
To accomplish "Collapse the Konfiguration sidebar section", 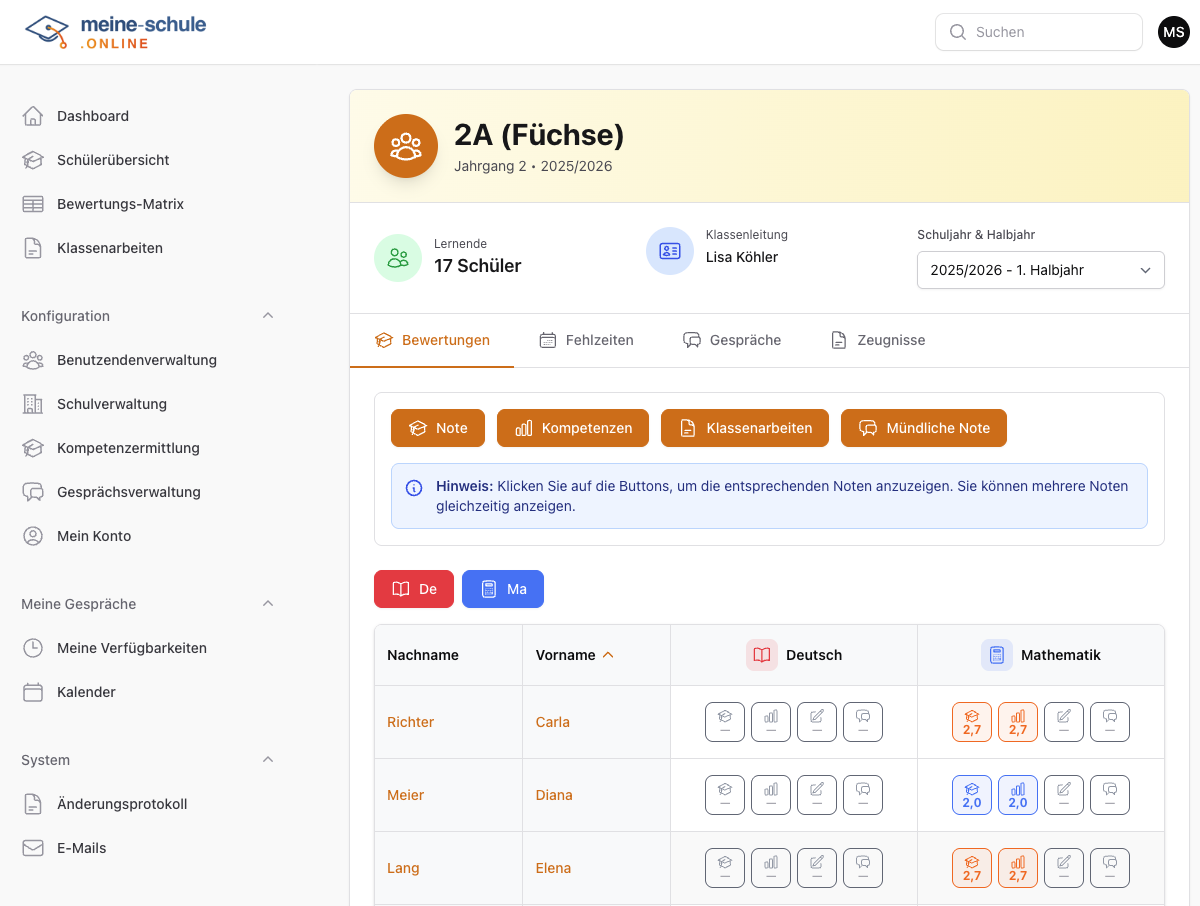I will (267, 316).
